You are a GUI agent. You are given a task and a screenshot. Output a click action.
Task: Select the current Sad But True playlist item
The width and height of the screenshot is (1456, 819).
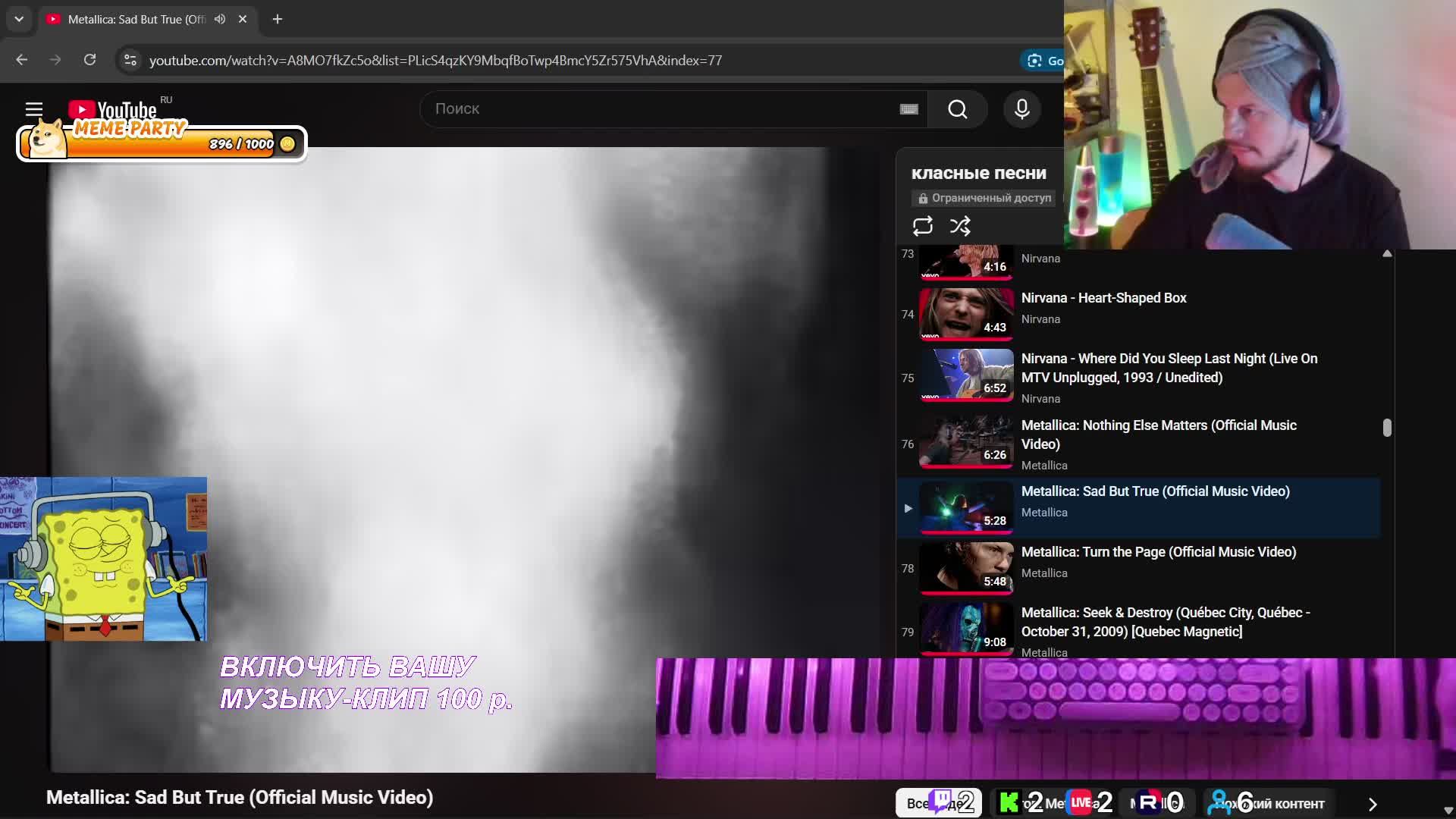coord(1138,508)
